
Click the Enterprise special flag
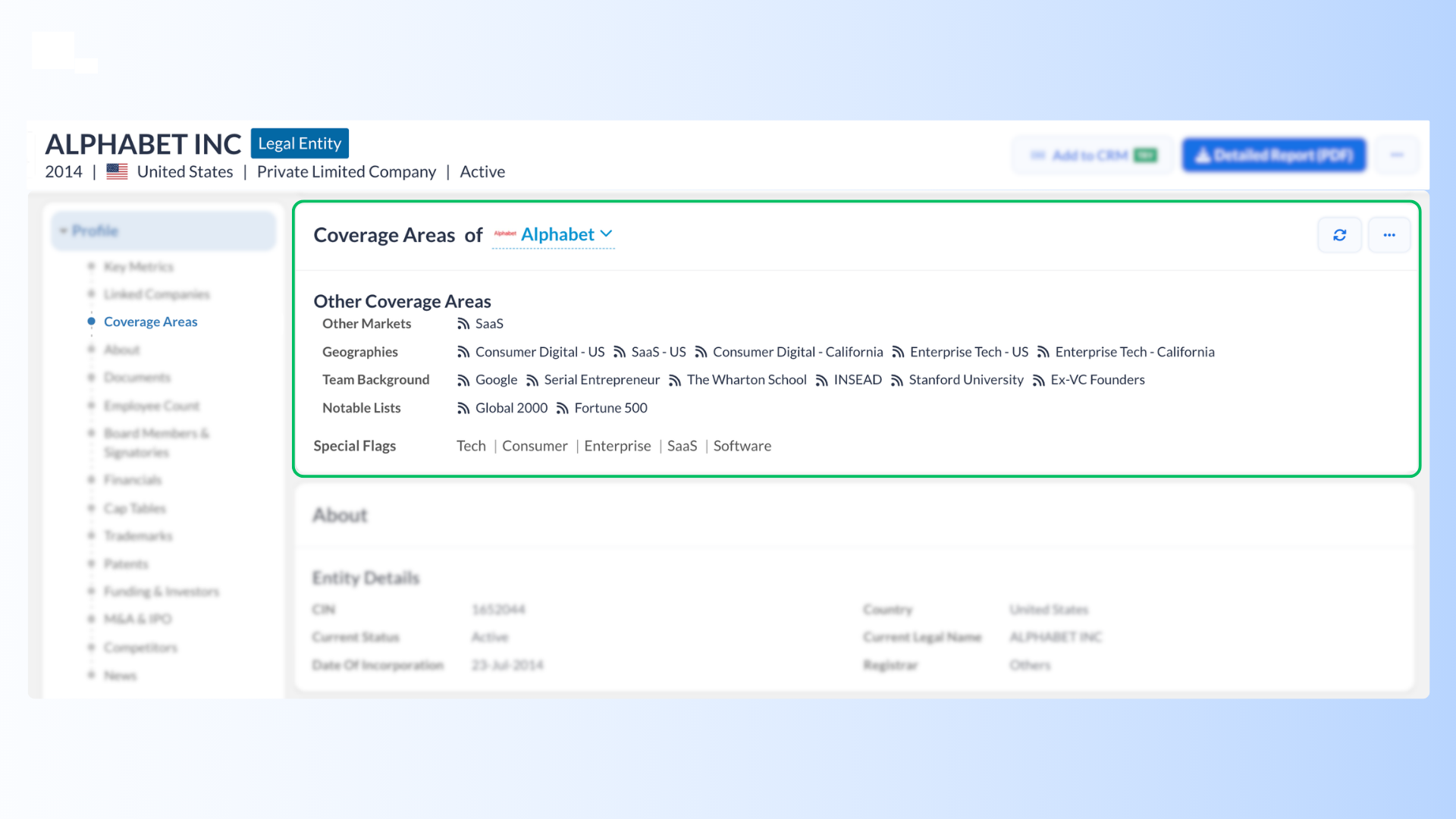click(617, 446)
